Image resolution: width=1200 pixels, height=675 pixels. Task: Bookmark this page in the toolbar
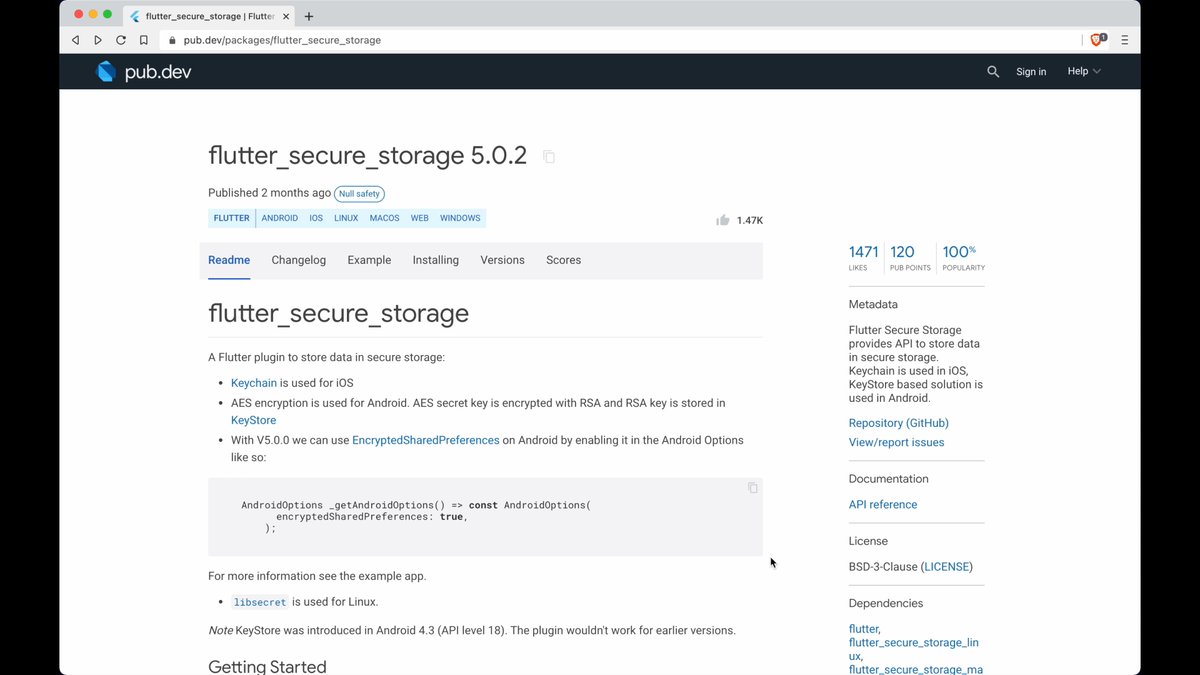click(144, 40)
